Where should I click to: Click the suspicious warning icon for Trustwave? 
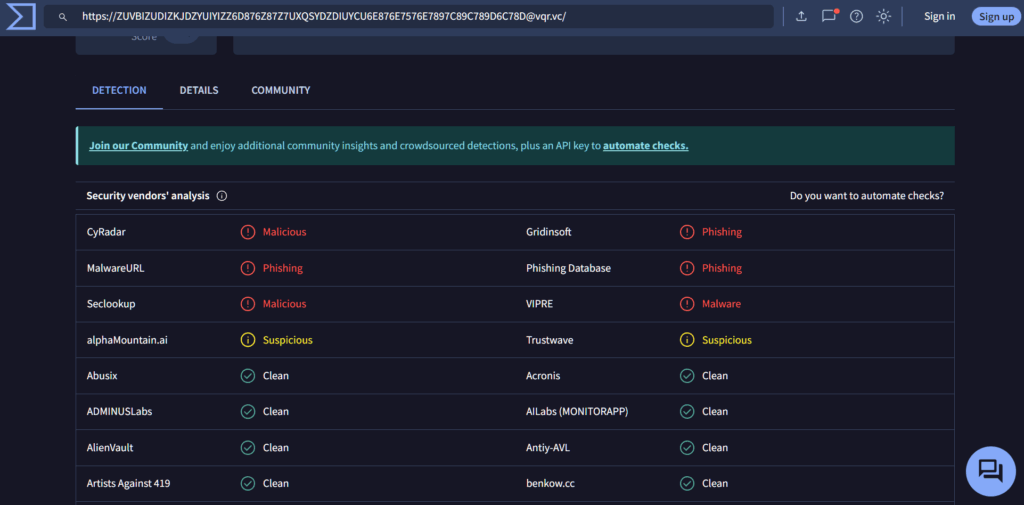point(687,340)
